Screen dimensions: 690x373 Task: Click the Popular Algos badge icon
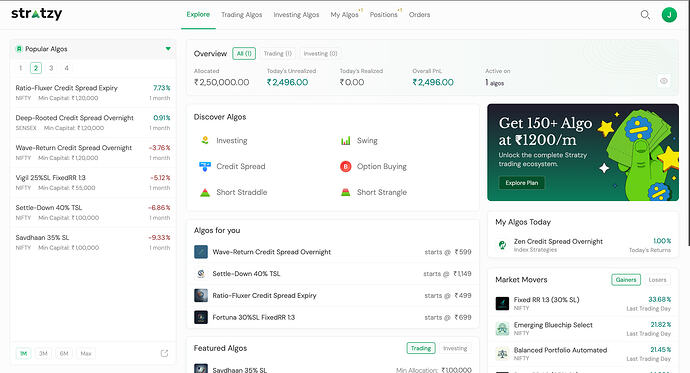(x=19, y=49)
